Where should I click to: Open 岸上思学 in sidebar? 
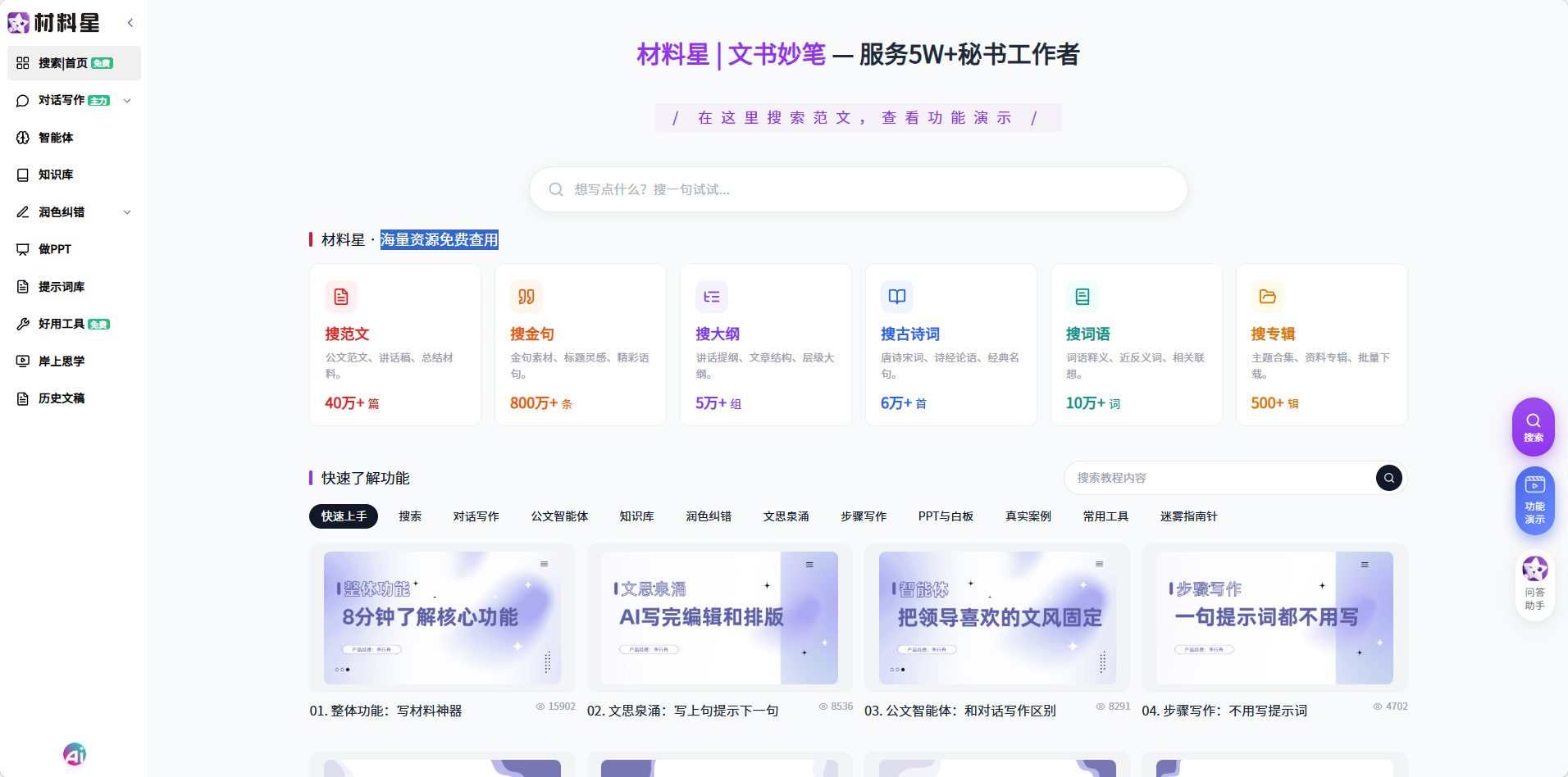pos(74,361)
